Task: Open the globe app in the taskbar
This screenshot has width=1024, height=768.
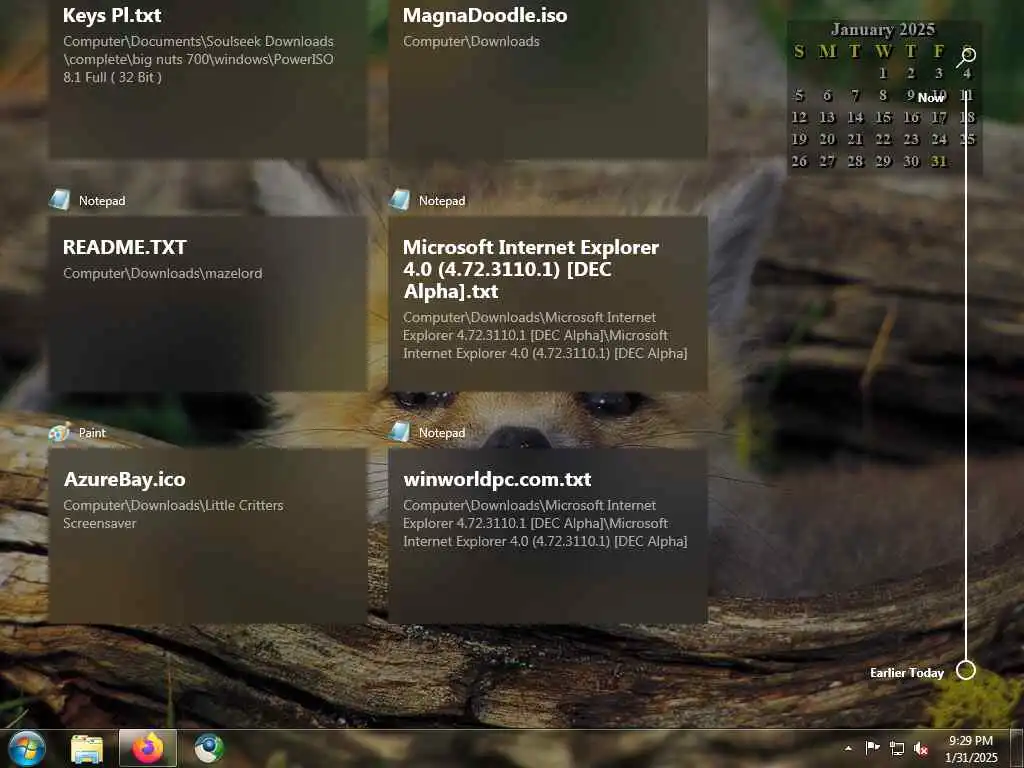Action: point(209,748)
